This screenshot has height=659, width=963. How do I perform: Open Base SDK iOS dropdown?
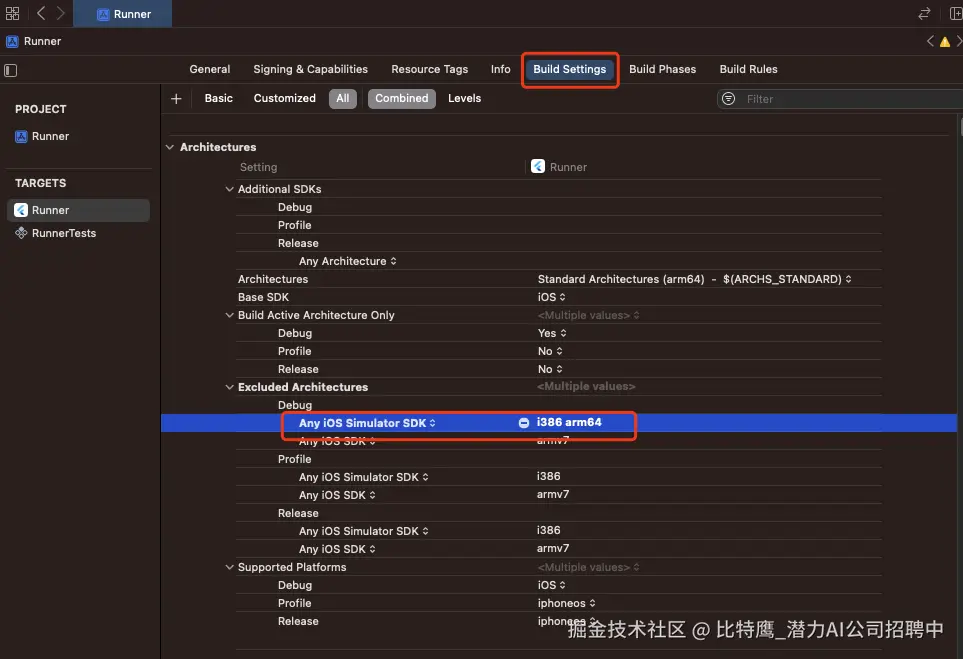coord(552,297)
